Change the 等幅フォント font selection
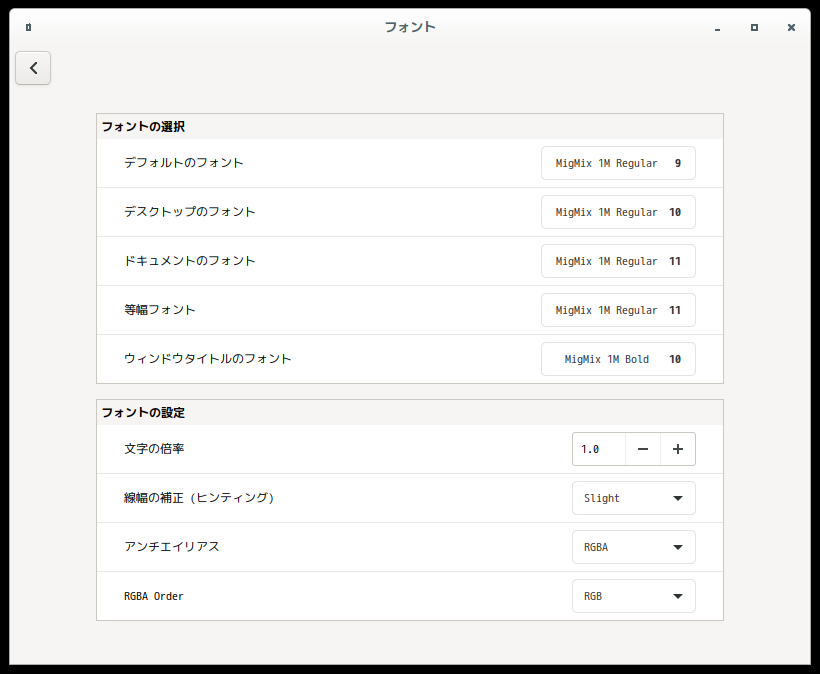This screenshot has width=820, height=674. coord(618,310)
